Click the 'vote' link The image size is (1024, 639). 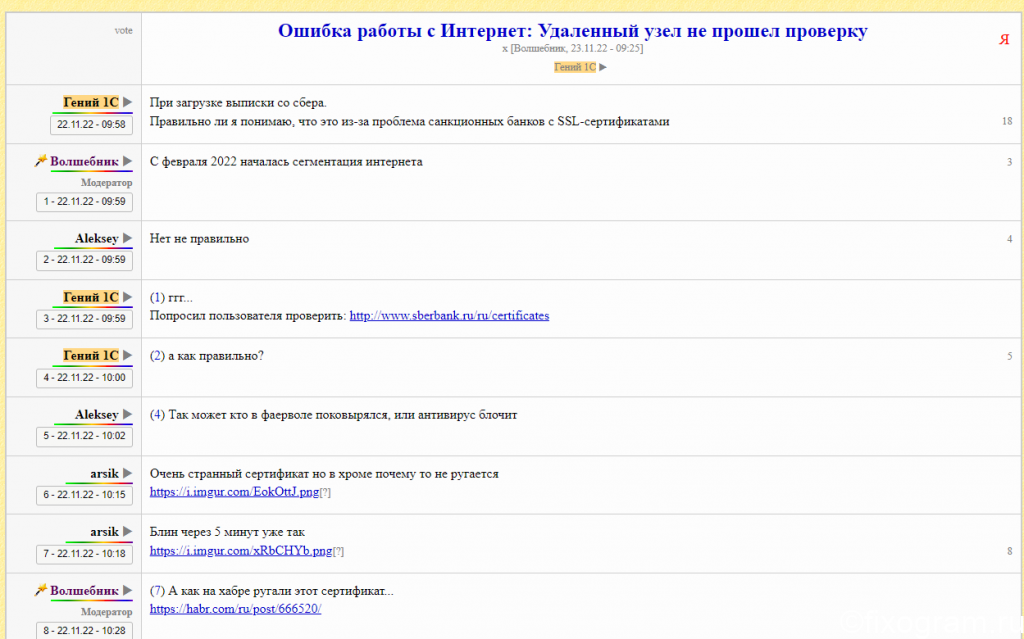[123, 30]
